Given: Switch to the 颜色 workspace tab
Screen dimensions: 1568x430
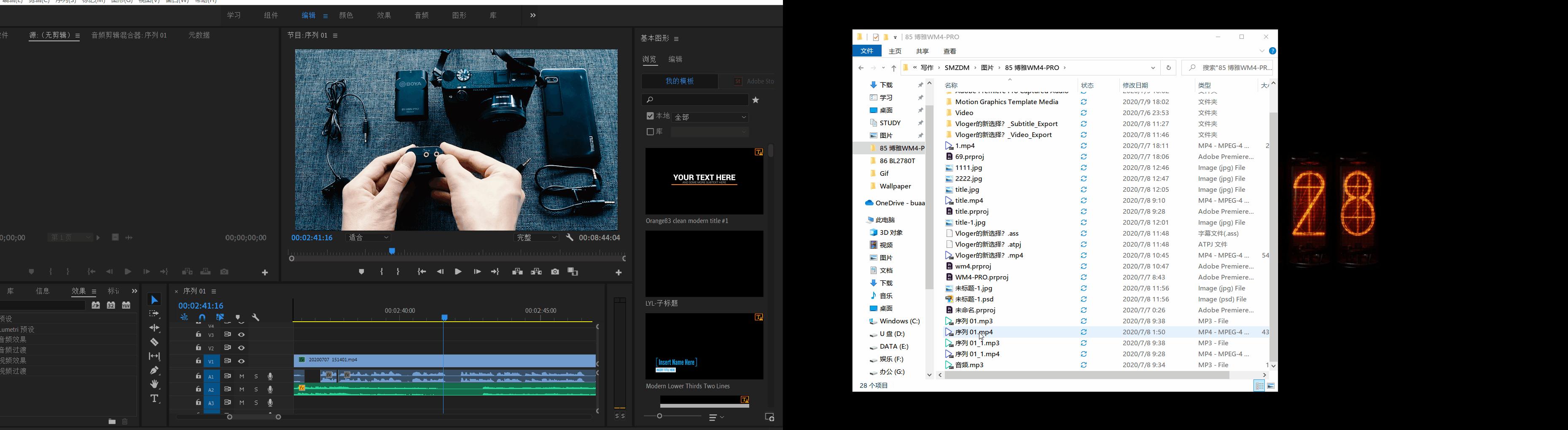Looking at the screenshot, I should click(346, 16).
